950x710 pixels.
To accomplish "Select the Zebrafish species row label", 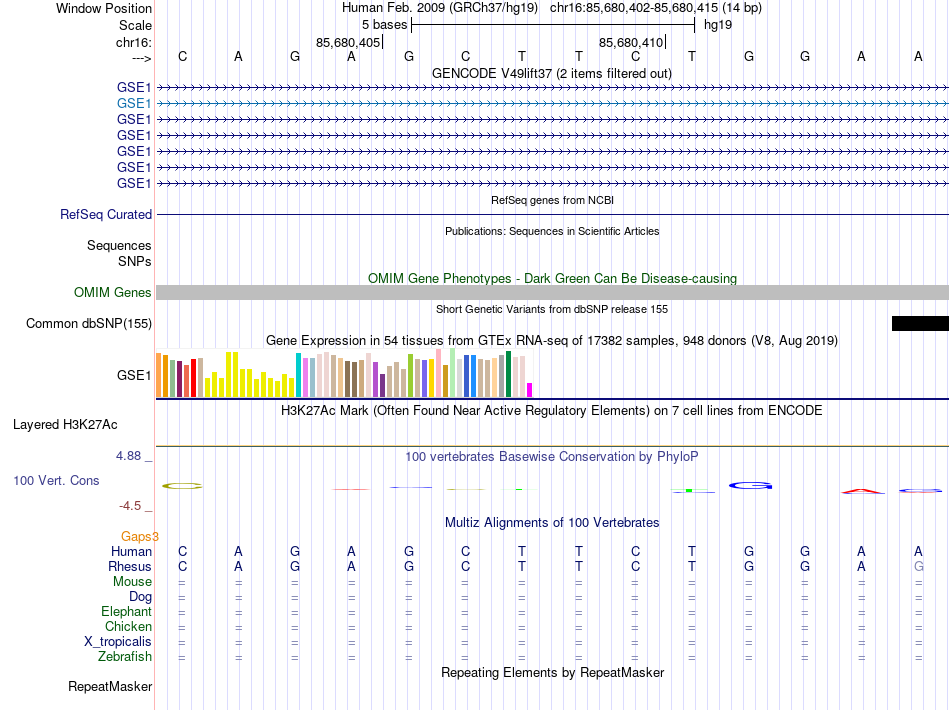I will click(x=125, y=657).
